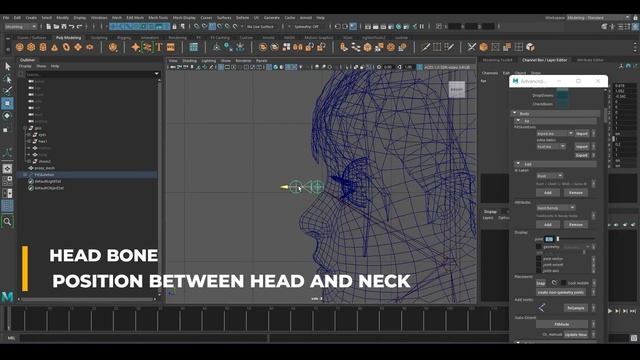640x360 pixels.
Task: Open the viewport Shading menu
Action: 189,61
